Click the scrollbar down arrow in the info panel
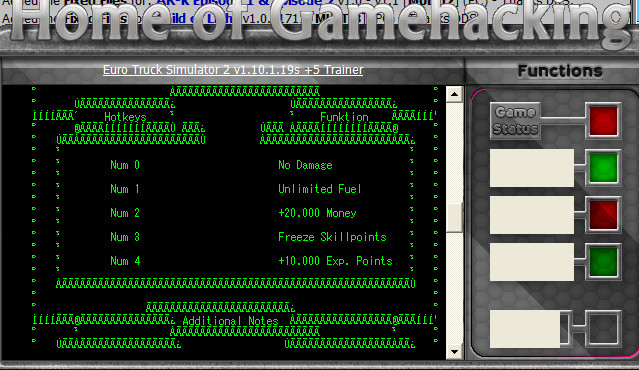 [454, 351]
